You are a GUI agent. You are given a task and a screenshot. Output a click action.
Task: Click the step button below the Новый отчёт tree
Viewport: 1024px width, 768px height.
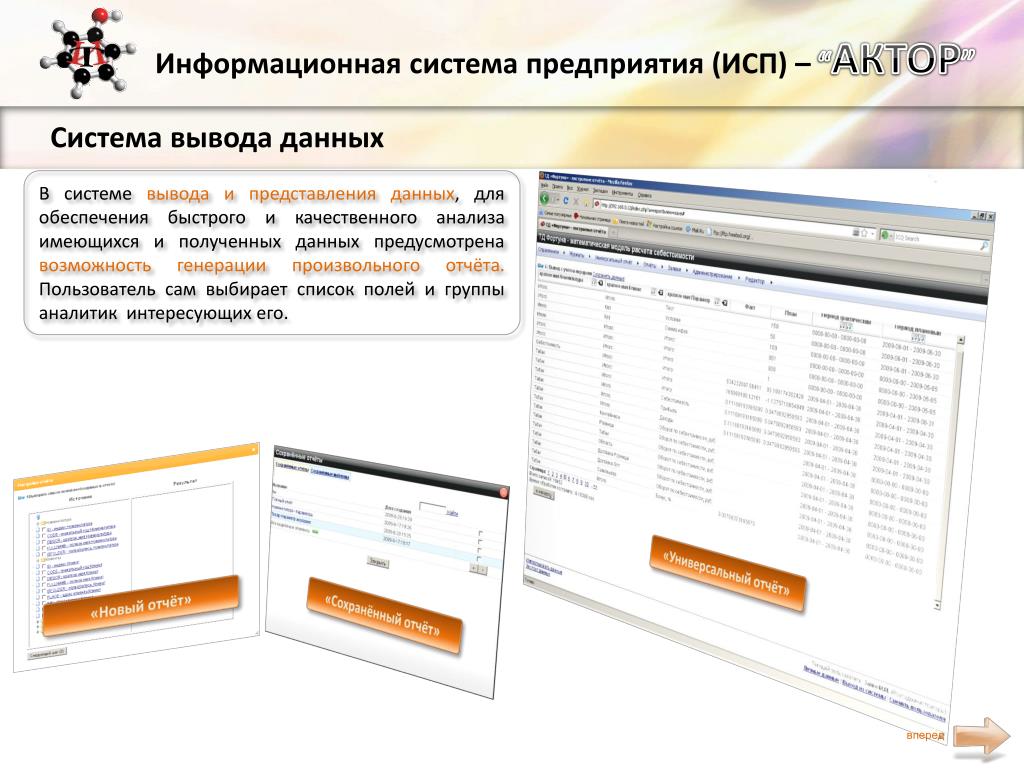click(x=47, y=653)
